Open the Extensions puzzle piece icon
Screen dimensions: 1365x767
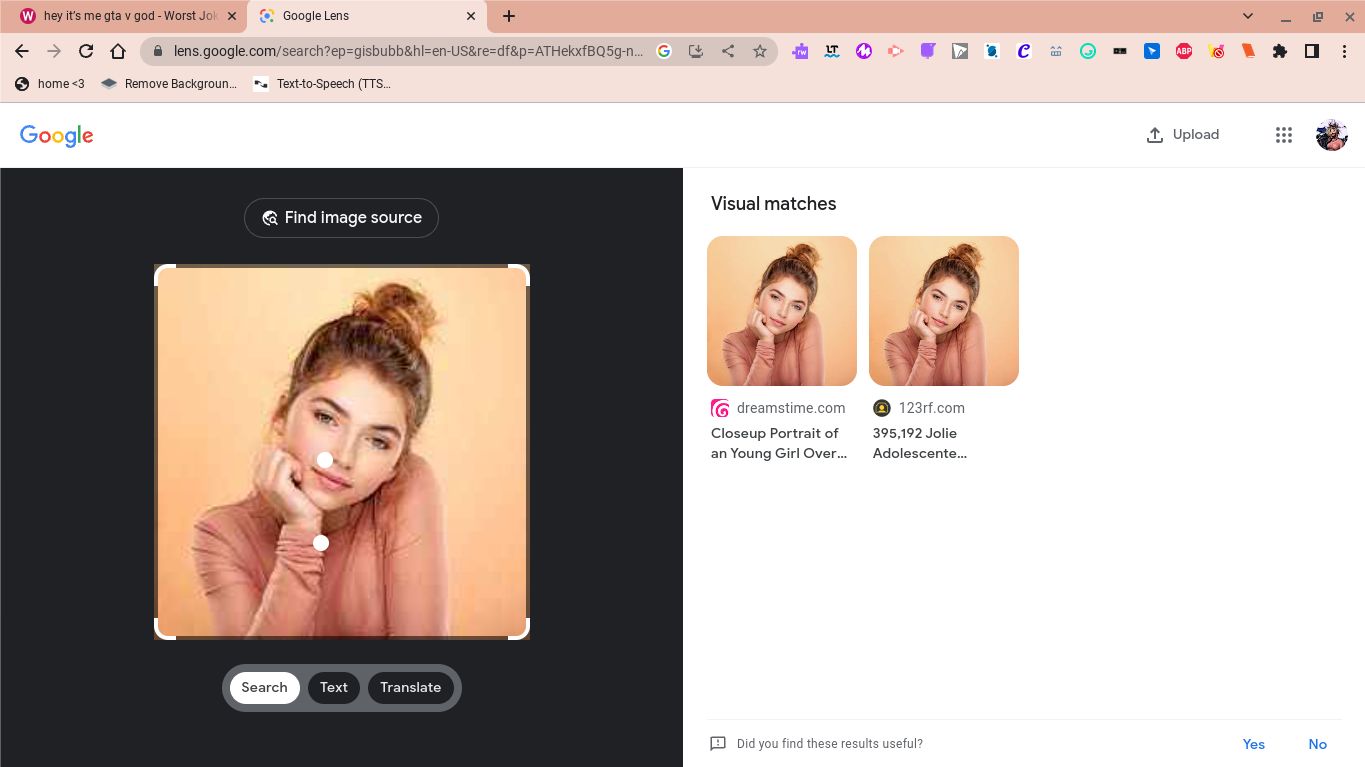click(1280, 51)
